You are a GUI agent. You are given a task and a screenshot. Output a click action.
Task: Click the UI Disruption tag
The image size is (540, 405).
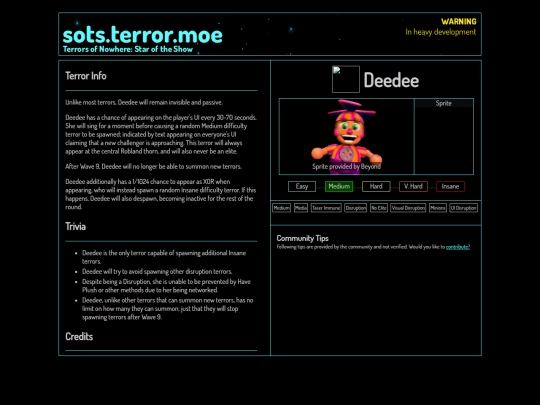[x=464, y=208]
